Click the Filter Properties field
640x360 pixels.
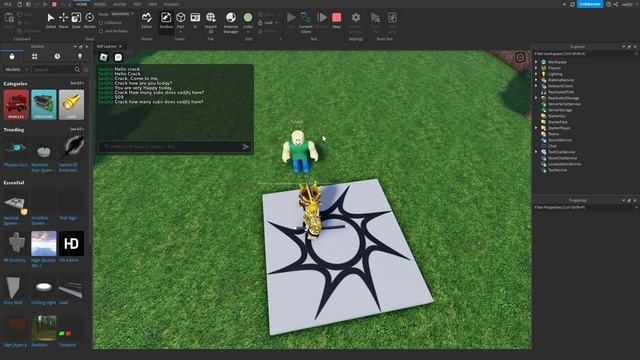(x=585, y=207)
